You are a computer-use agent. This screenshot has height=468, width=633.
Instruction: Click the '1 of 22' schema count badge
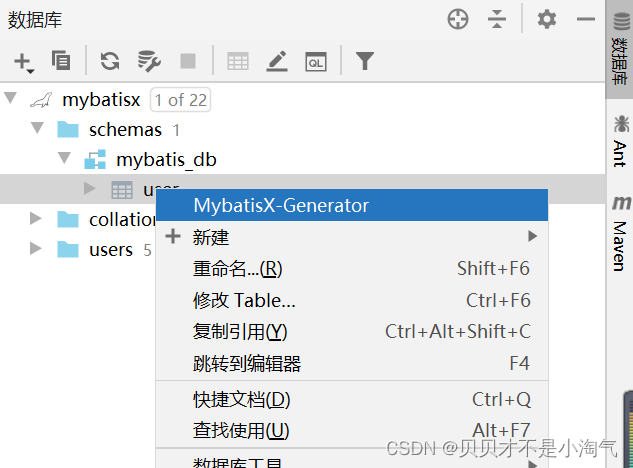pos(180,100)
